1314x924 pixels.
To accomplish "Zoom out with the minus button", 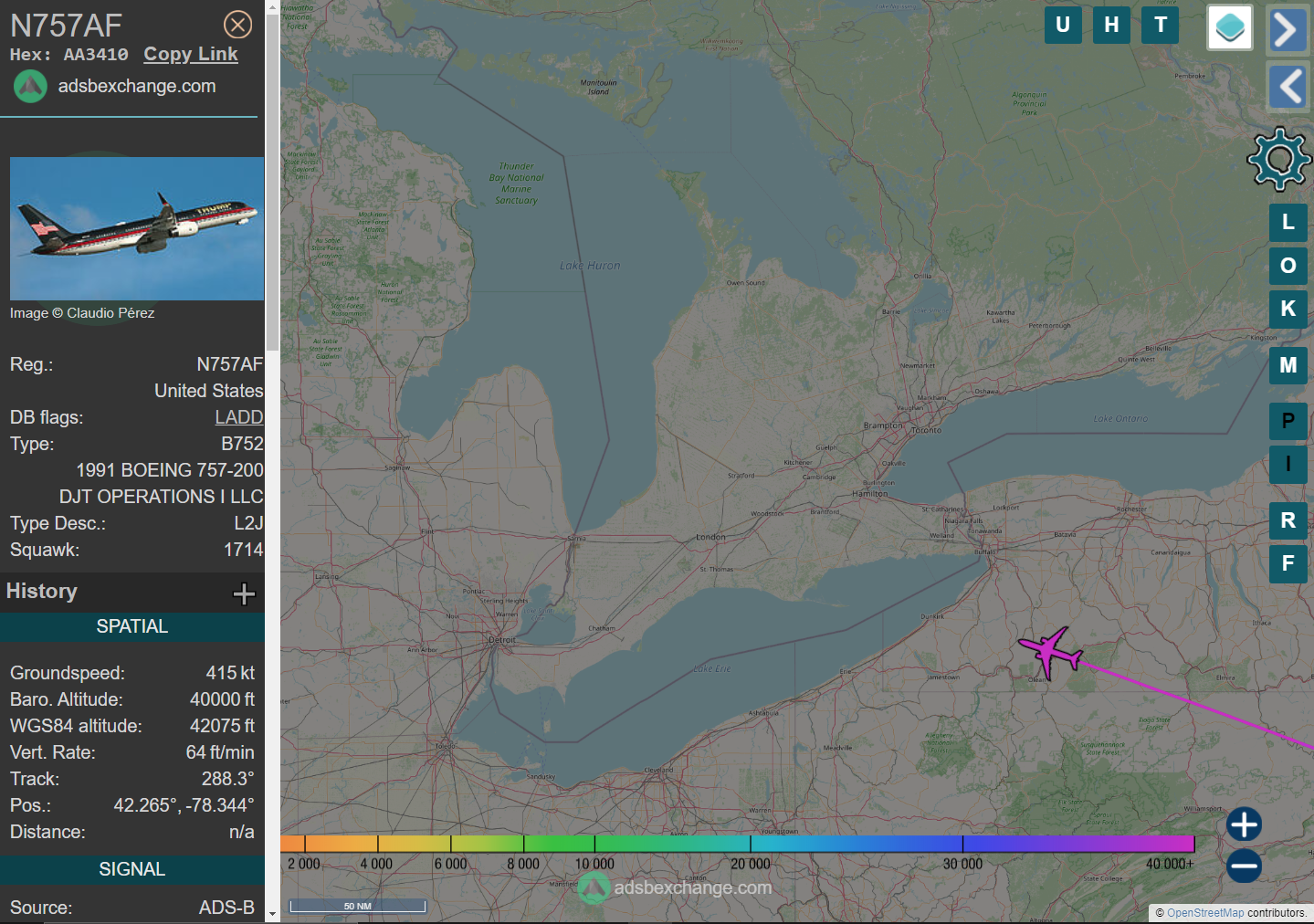I will pos(1244,866).
